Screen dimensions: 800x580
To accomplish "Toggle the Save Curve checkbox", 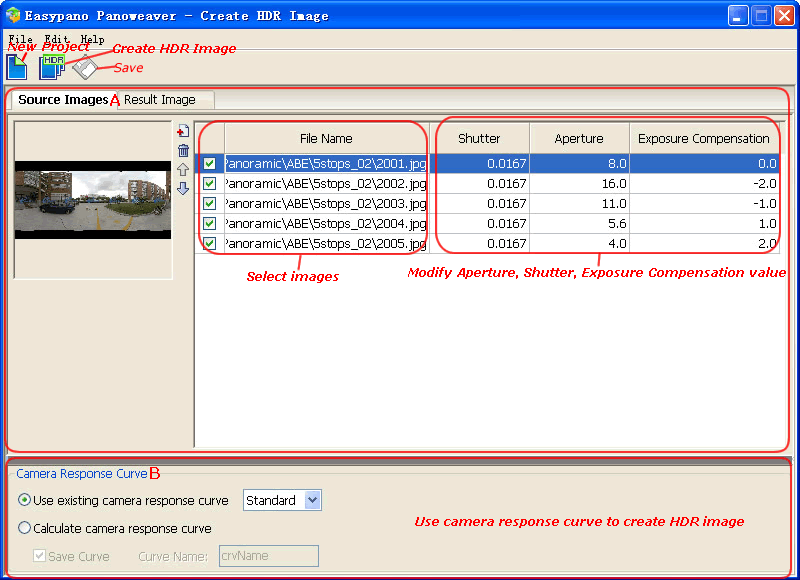I will [x=39, y=556].
